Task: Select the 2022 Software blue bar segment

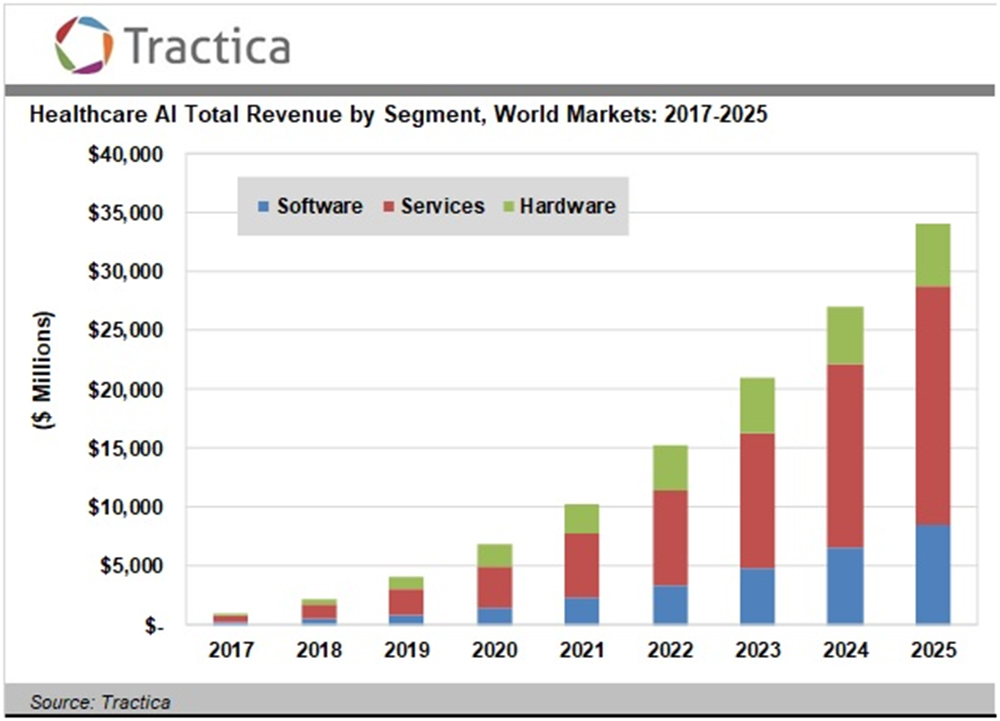Action: point(670,604)
